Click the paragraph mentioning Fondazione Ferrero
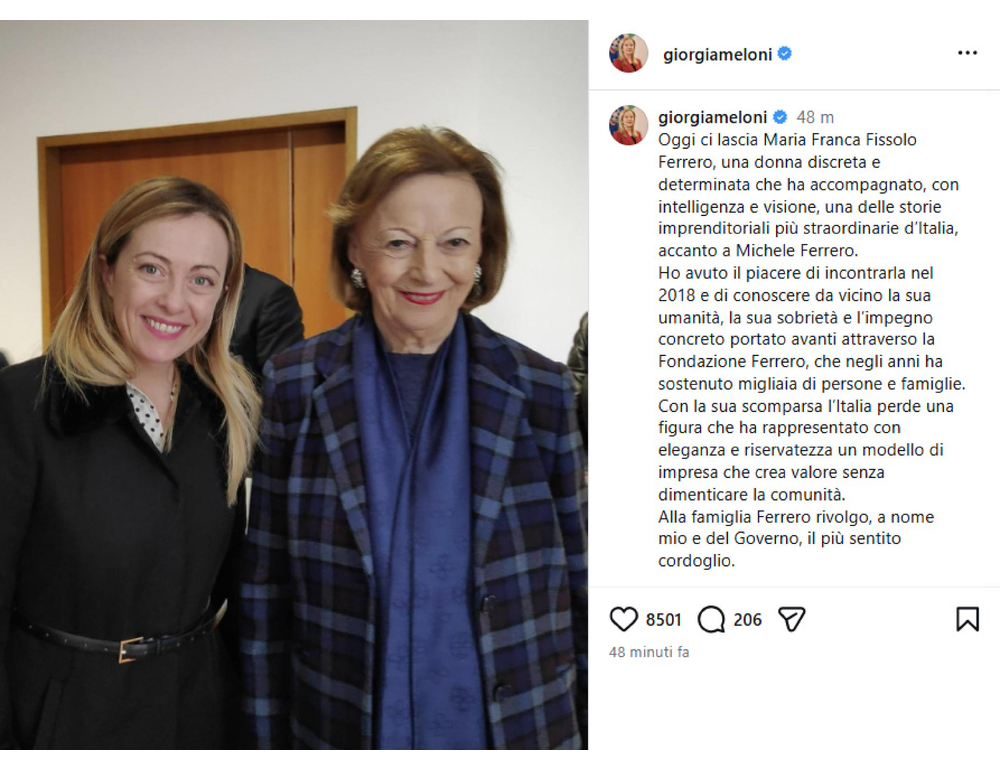 [812, 329]
